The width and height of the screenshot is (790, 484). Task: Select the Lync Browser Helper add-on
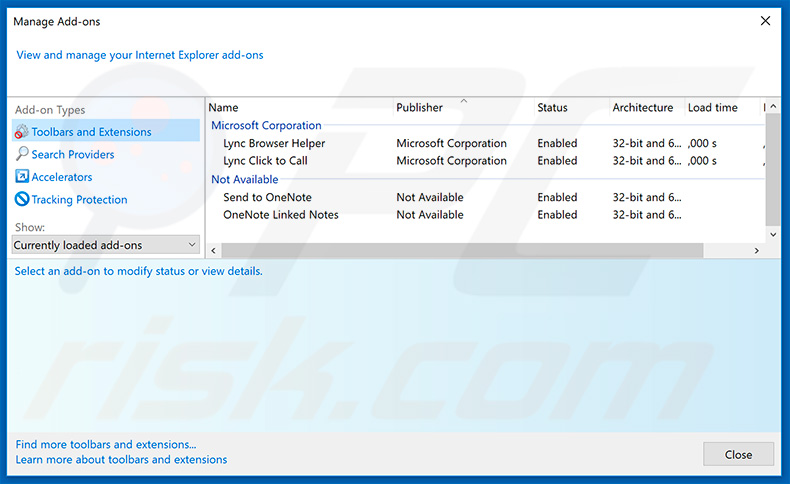pyautogui.click(x=274, y=144)
